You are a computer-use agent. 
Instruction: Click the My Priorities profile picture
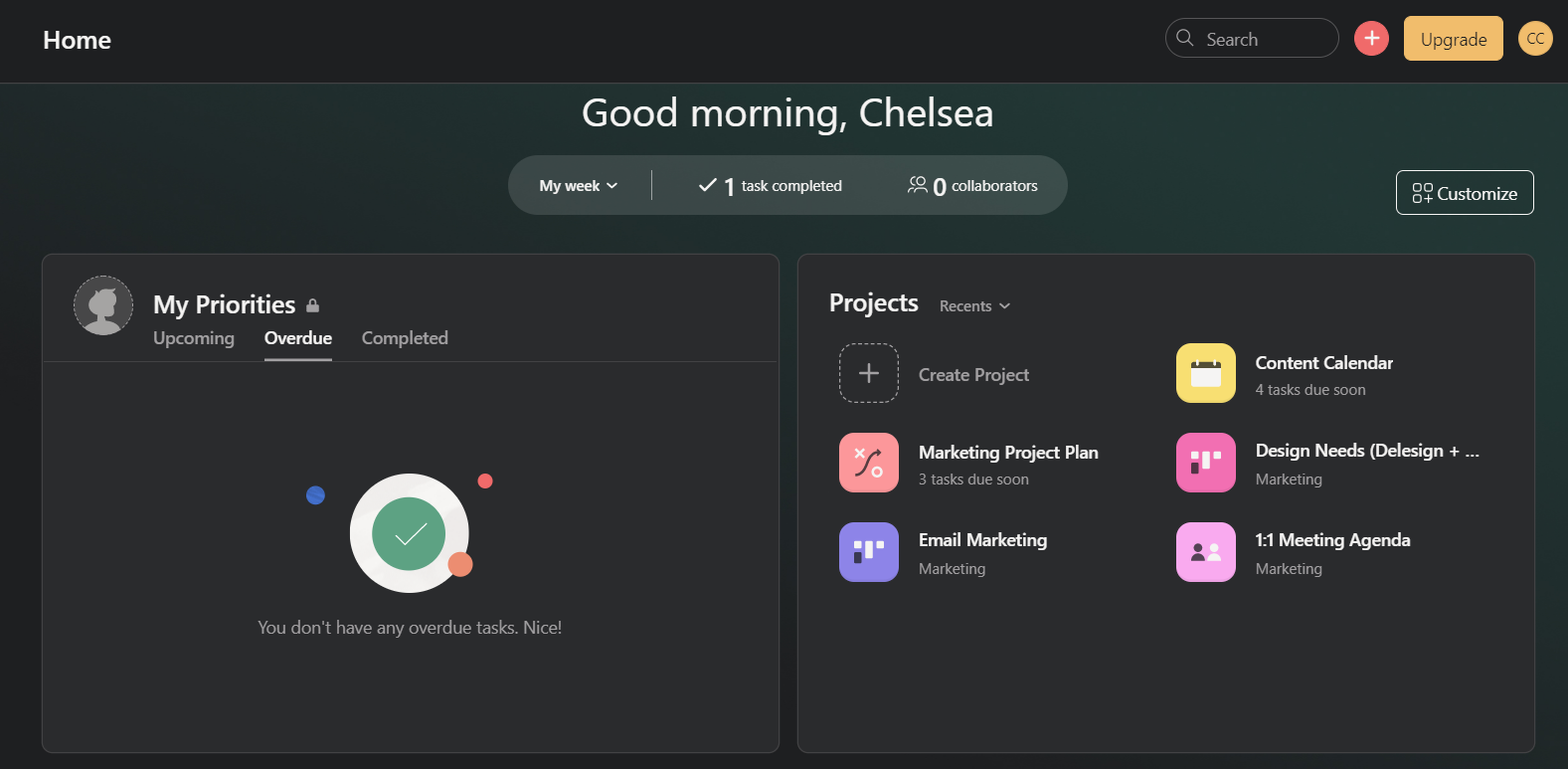click(x=103, y=305)
